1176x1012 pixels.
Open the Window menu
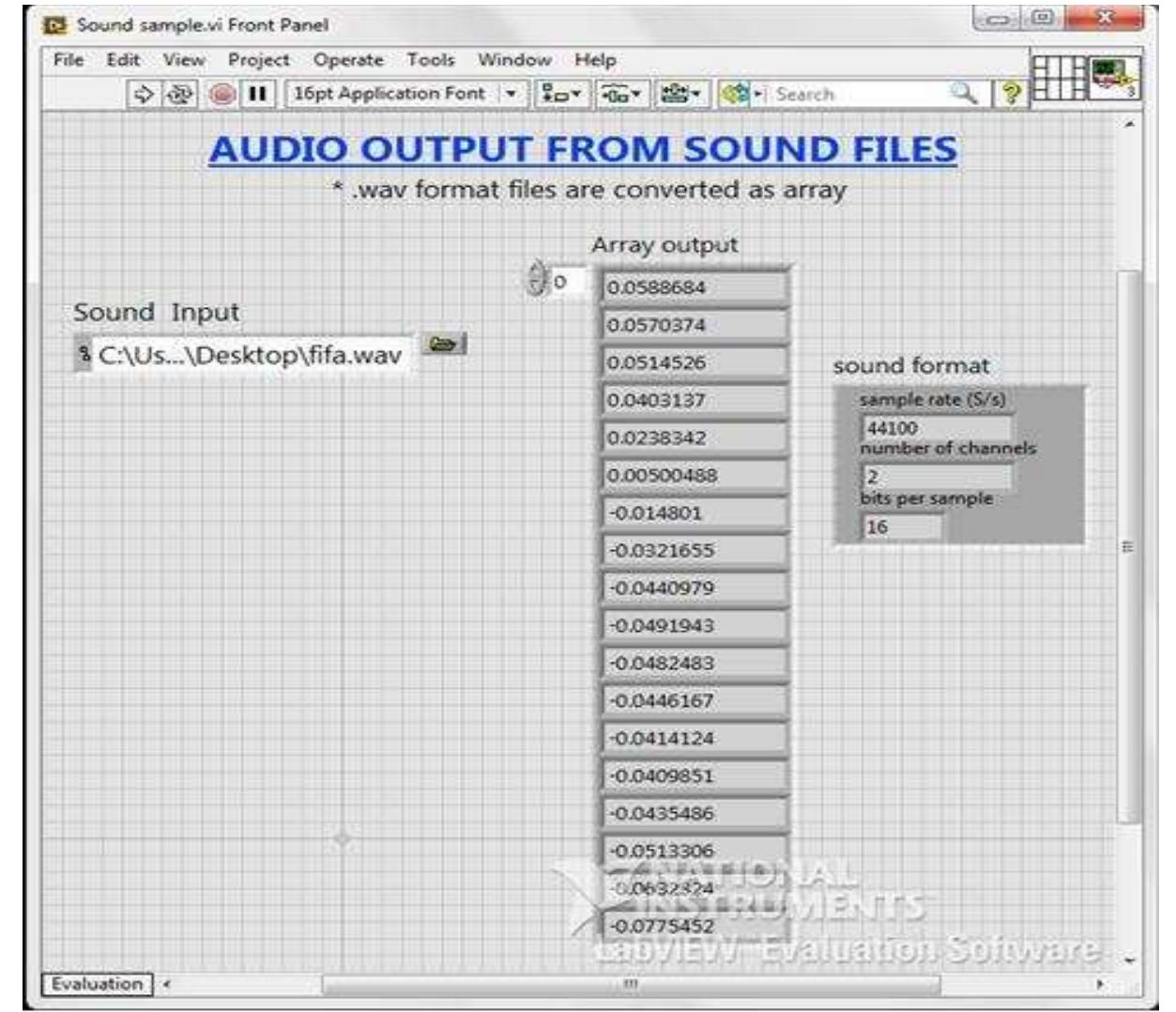coord(514,60)
